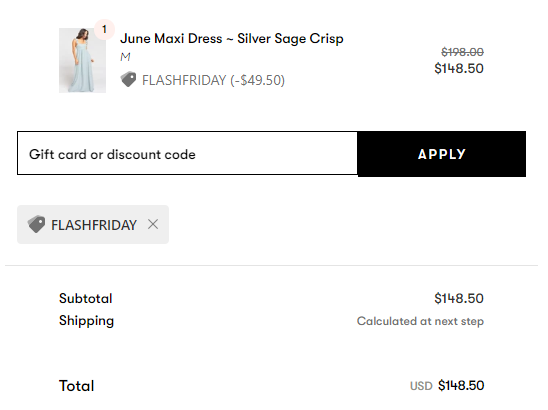Click the FLASHFRIDAY applied code chip label

pyautogui.click(x=94, y=225)
